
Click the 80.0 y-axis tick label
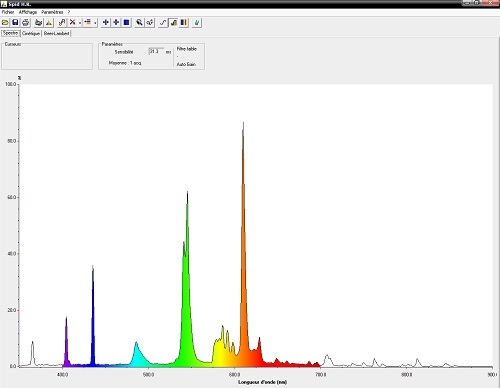pos(12,141)
